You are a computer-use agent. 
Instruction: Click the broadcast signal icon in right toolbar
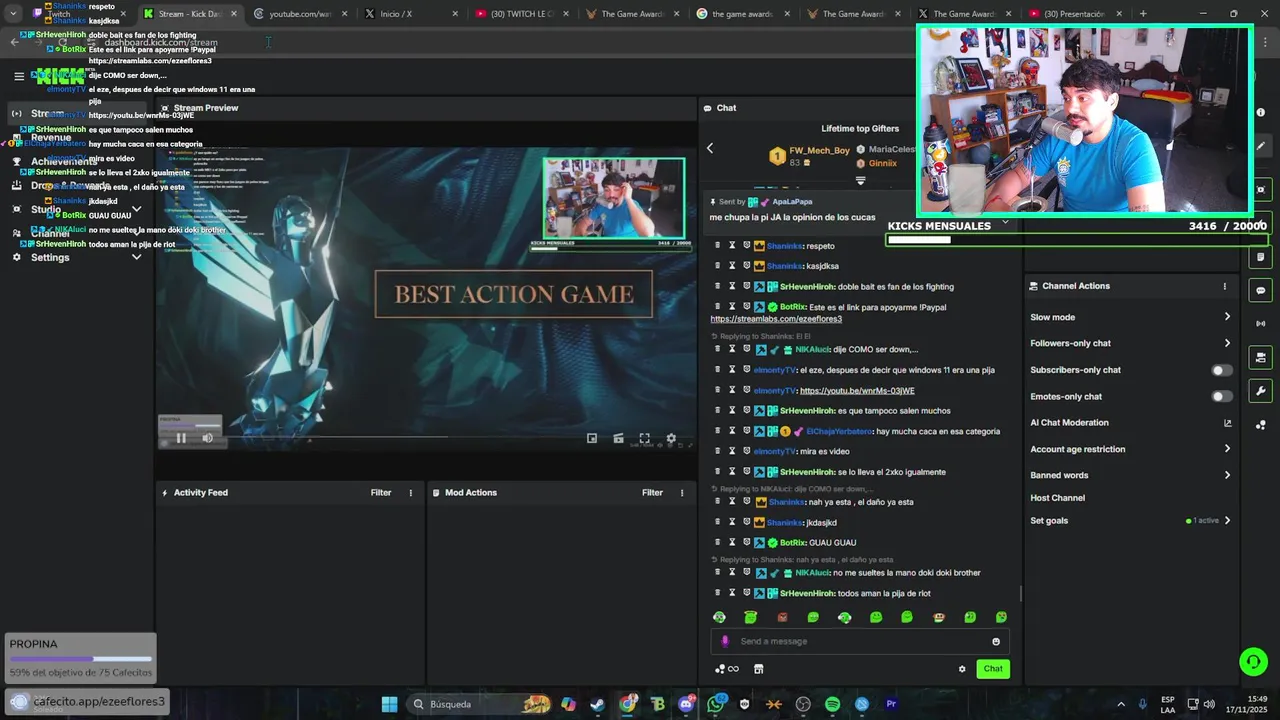[1261, 323]
